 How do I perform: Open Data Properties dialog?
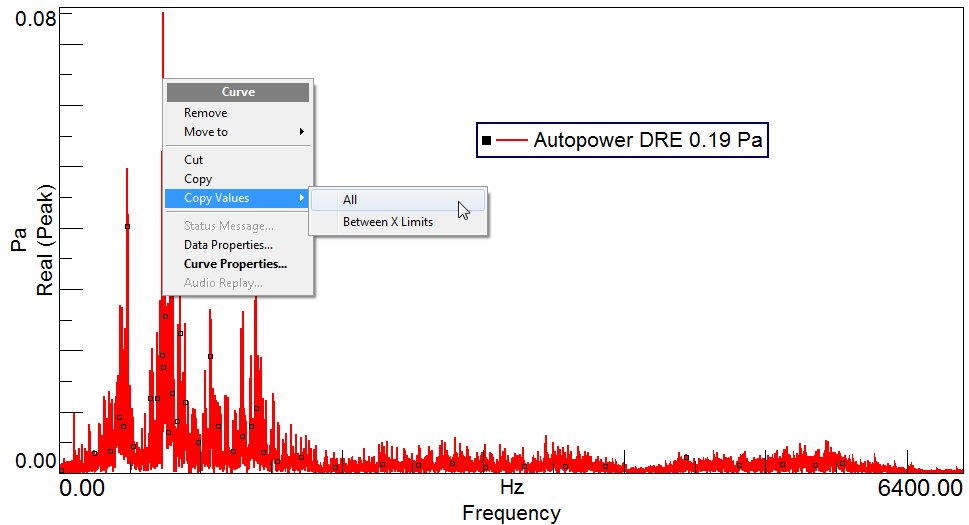tap(228, 245)
